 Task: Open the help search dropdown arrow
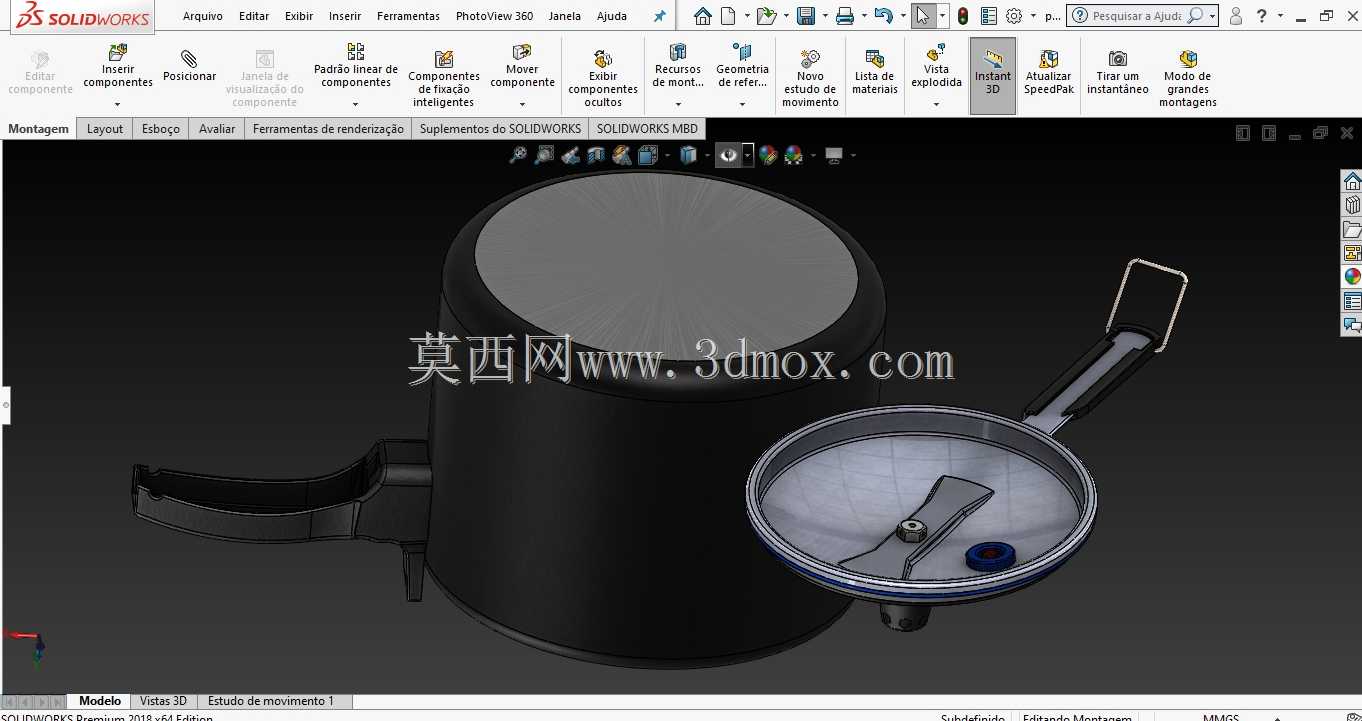coord(1212,16)
